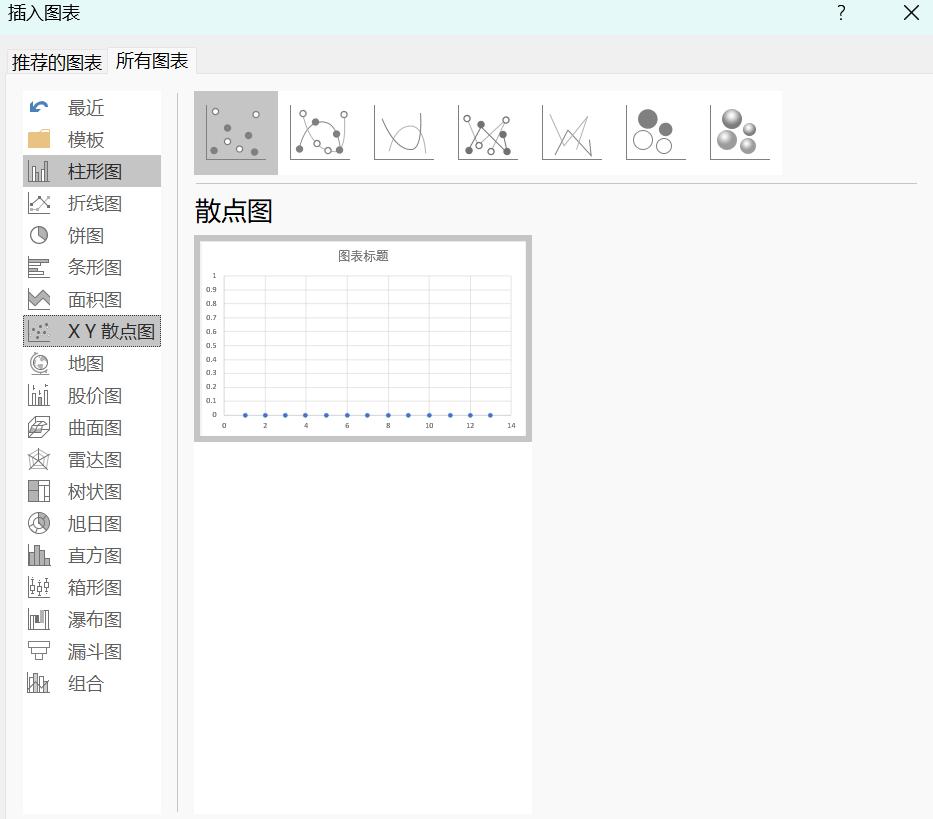Select the 曲面图 surface chart category
933x819 pixels.
(92, 427)
